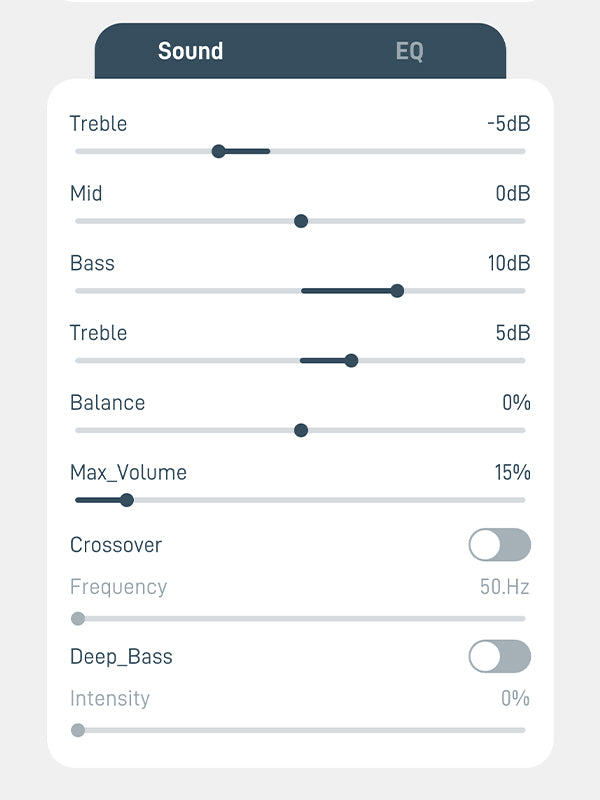Turn on the Deep_Bass toggle
Image resolution: width=600 pixels, height=800 pixels.
click(x=499, y=657)
